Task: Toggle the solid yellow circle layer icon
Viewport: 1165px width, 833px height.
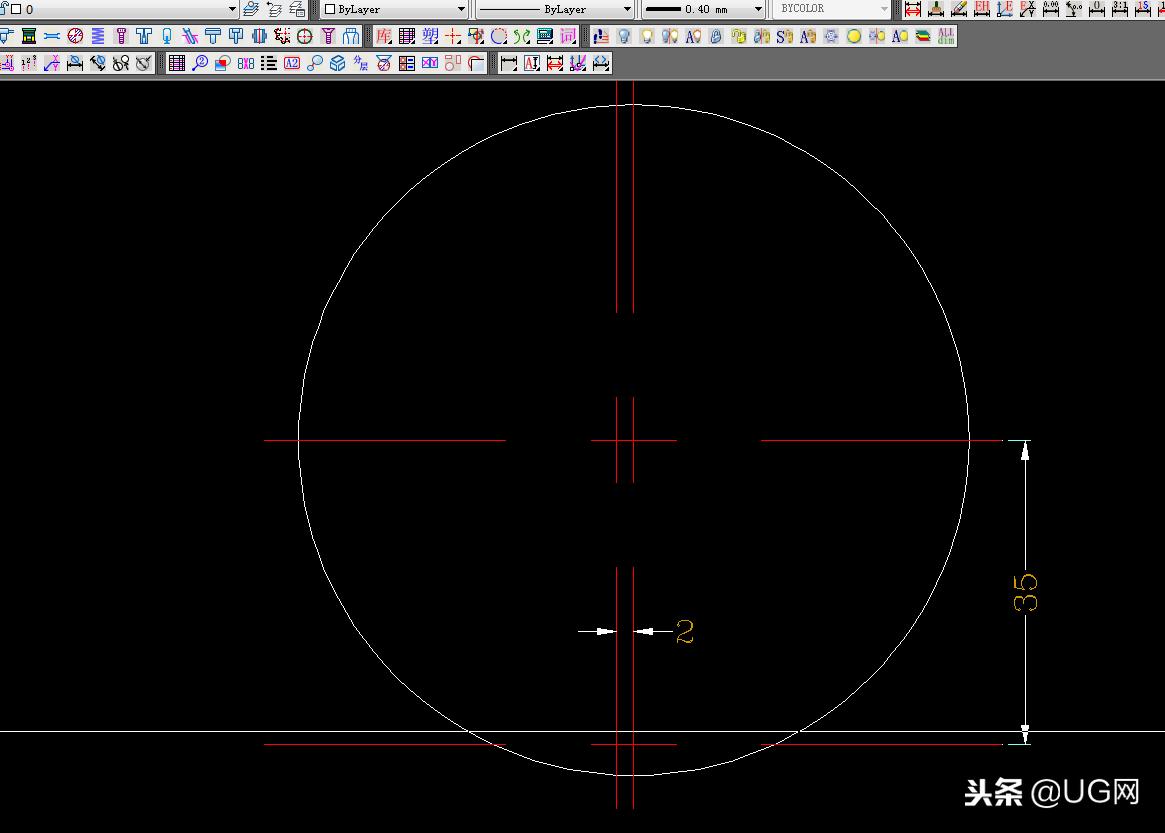Action: [854, 37]
